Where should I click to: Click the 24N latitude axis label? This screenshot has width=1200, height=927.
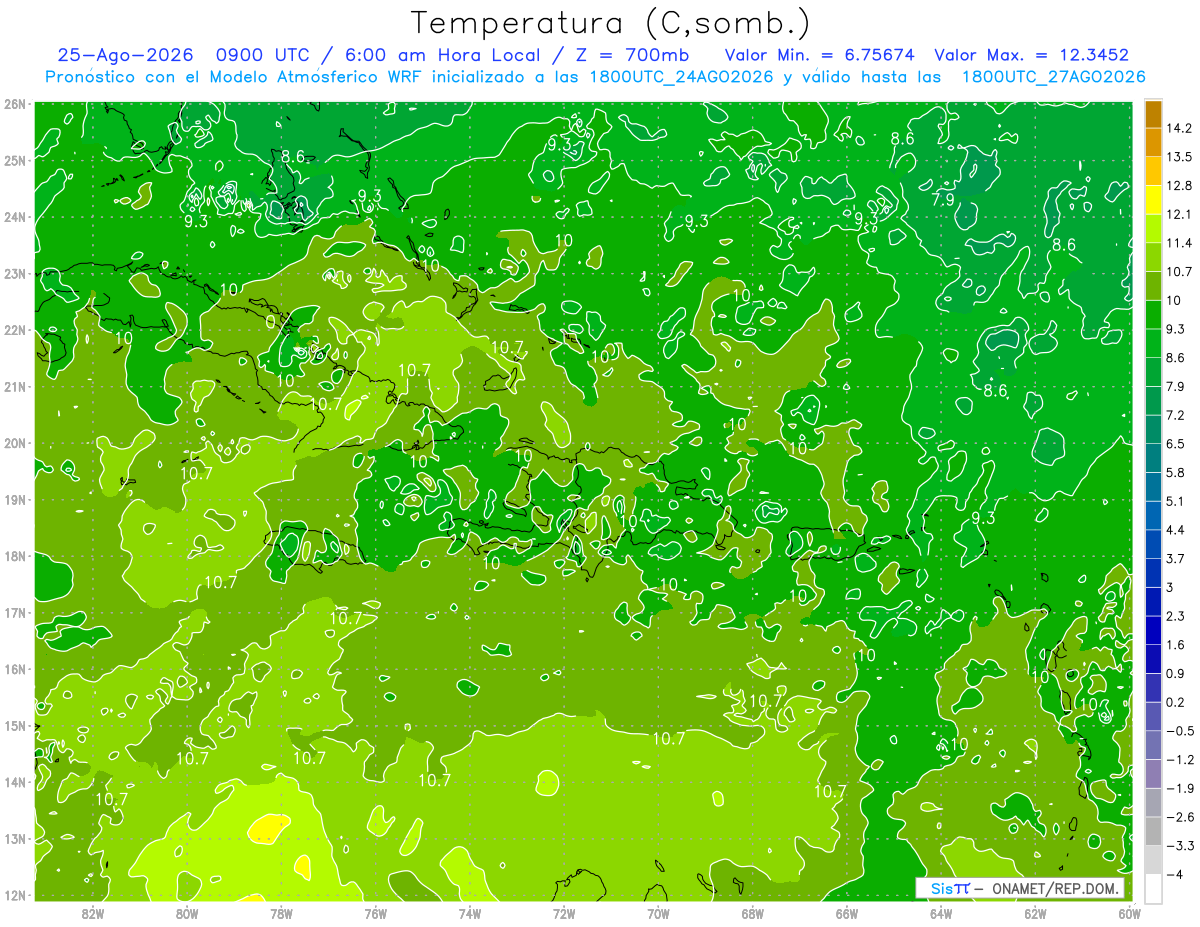[14, 217]
